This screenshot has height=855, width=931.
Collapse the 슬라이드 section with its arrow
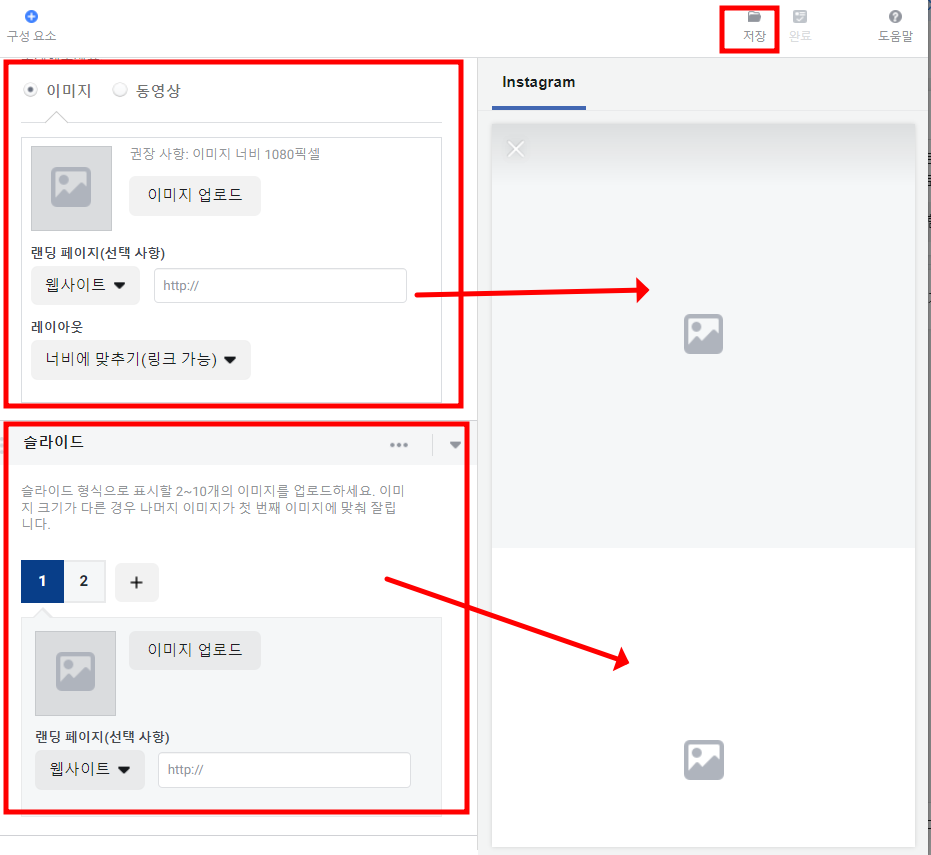[455, 445]
